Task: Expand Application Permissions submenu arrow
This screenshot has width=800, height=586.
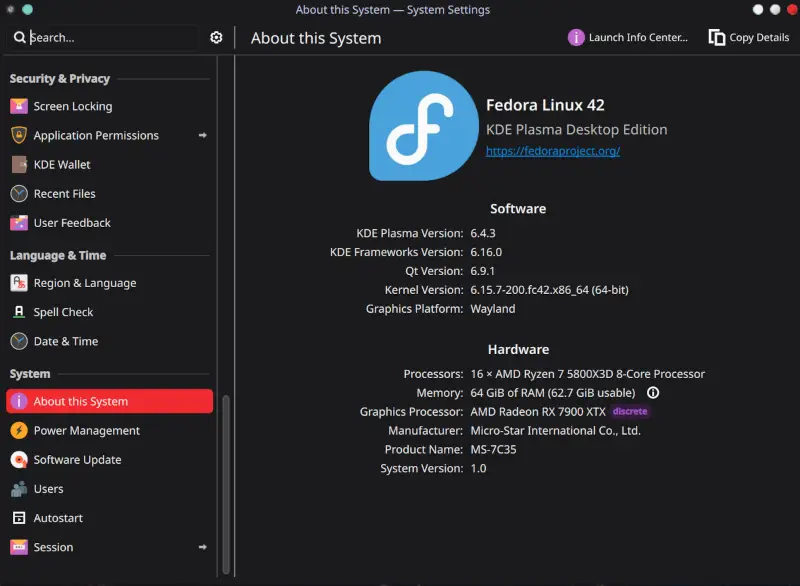Action: [x=203, y=135]
